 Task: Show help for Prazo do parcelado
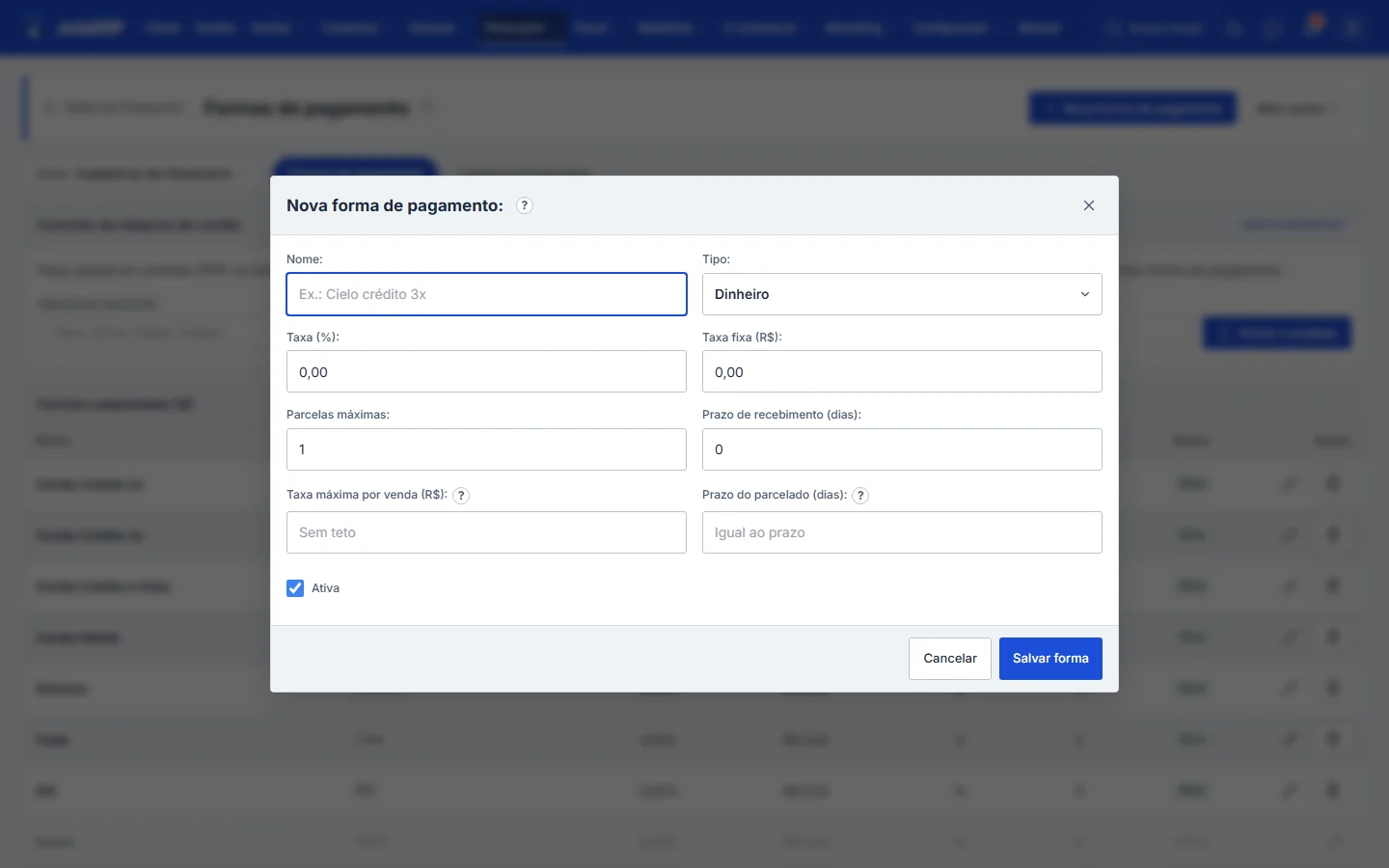pyautogui.click(x=860, y=496)
